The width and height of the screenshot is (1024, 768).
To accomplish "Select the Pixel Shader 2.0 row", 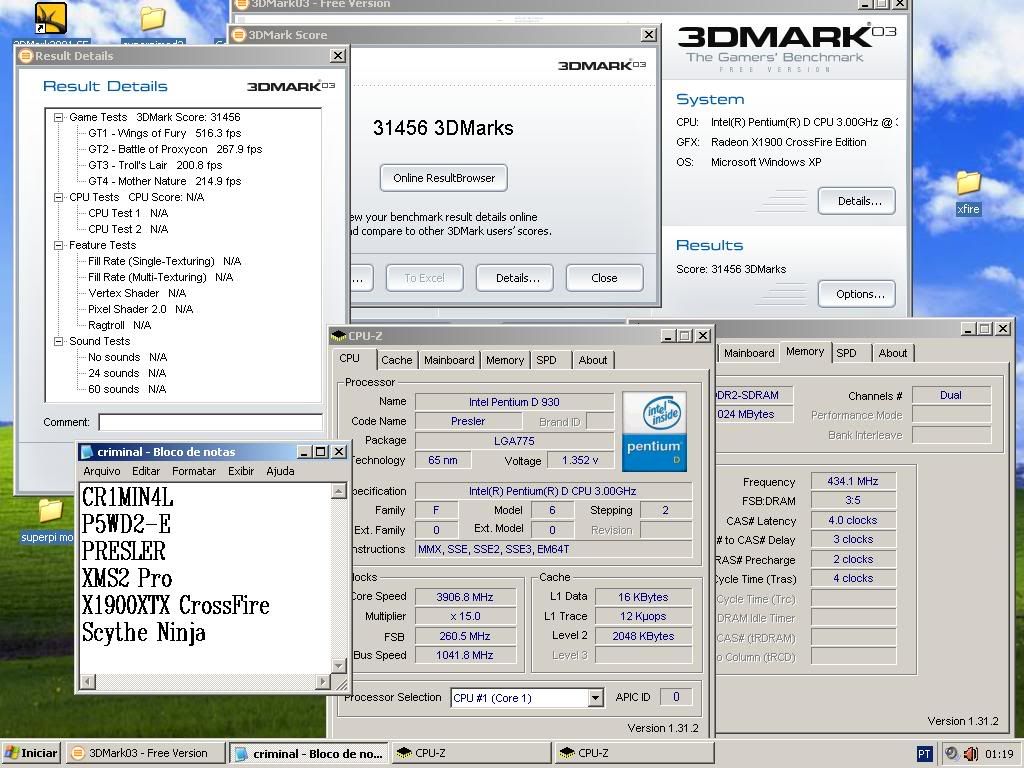I will (x=140, y=309).
